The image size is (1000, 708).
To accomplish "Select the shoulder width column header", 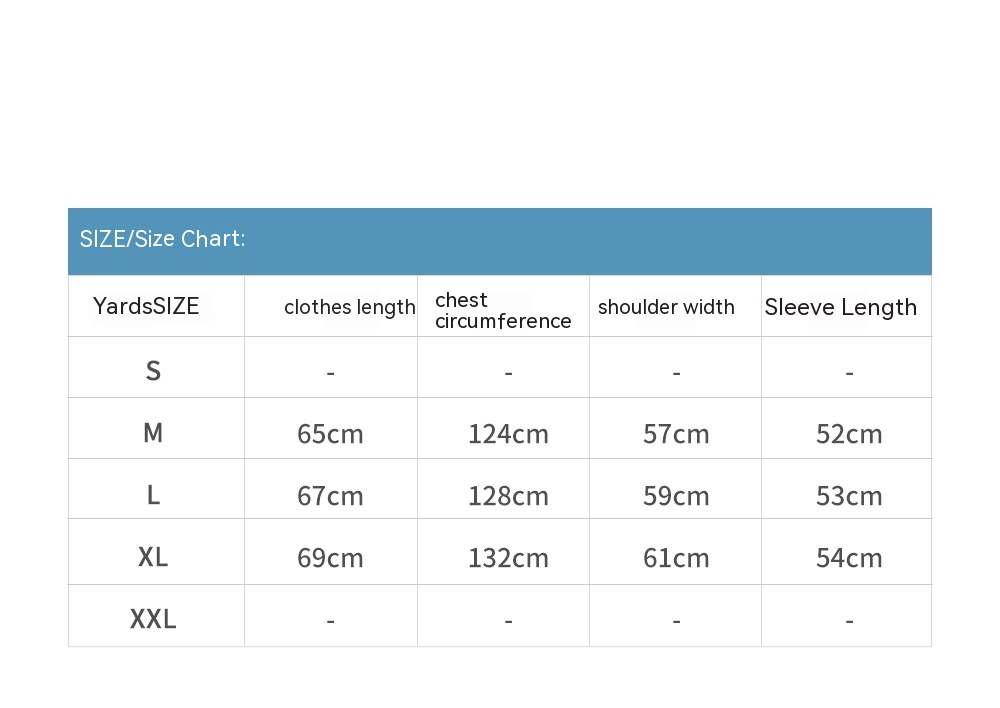I will [666, 308].
